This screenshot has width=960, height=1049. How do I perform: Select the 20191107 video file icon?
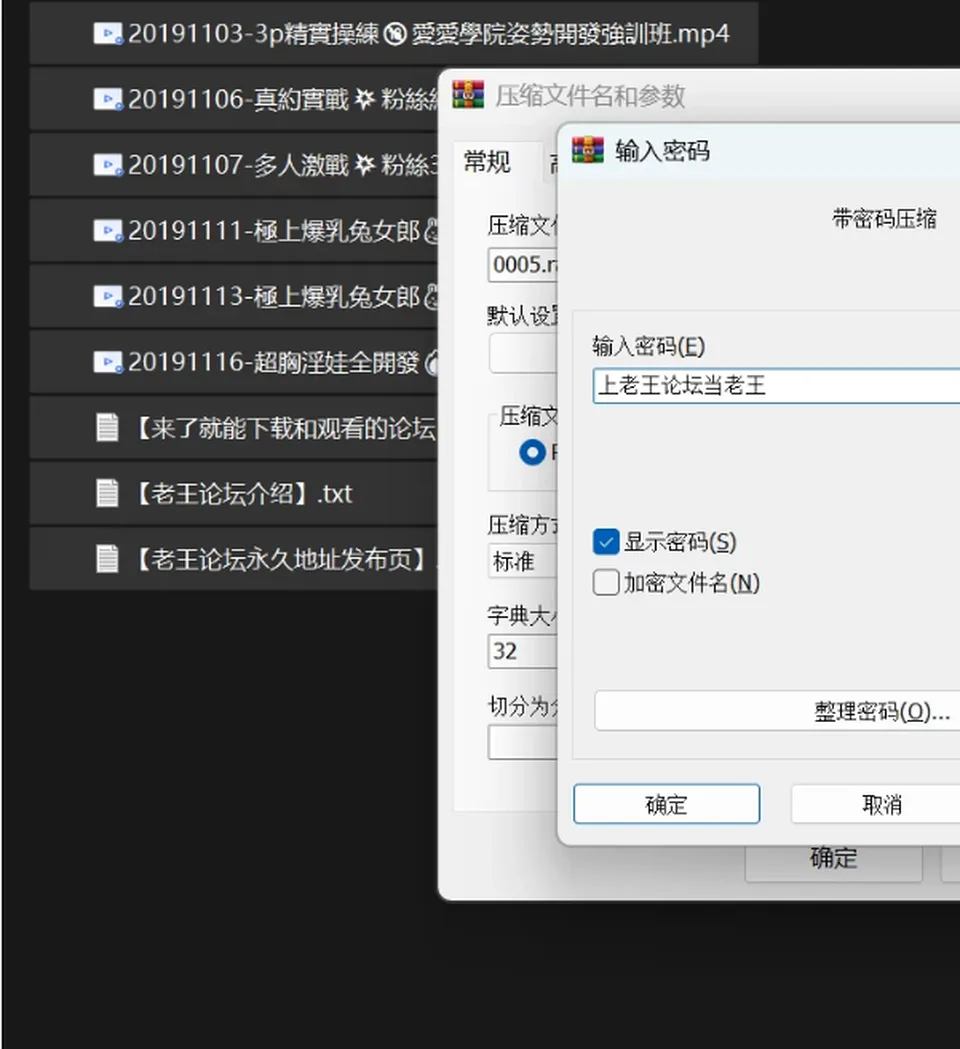(x=108, y=165)
